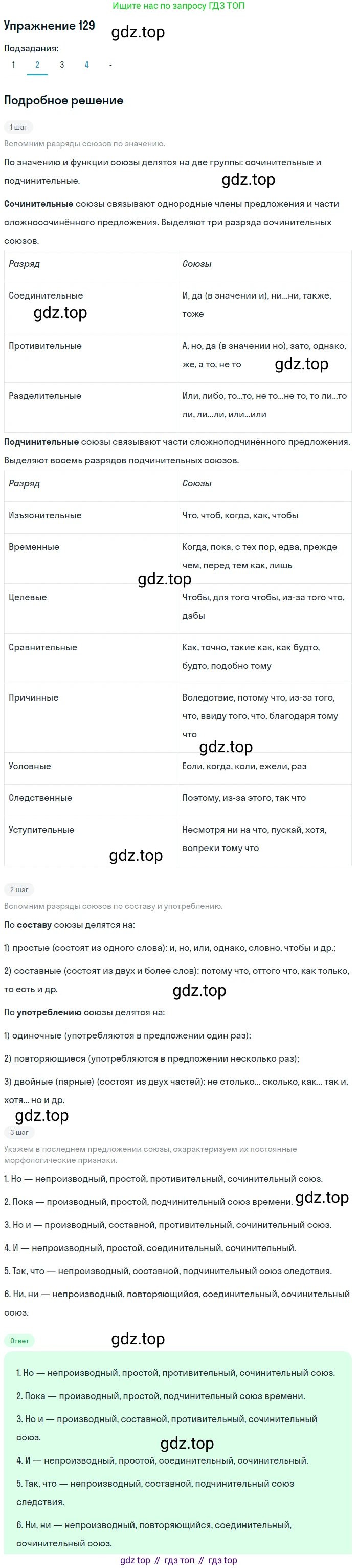Select the 'Противительные' table cell
Viewport: 358px width, 1568px height.
(x=45, y=346)
